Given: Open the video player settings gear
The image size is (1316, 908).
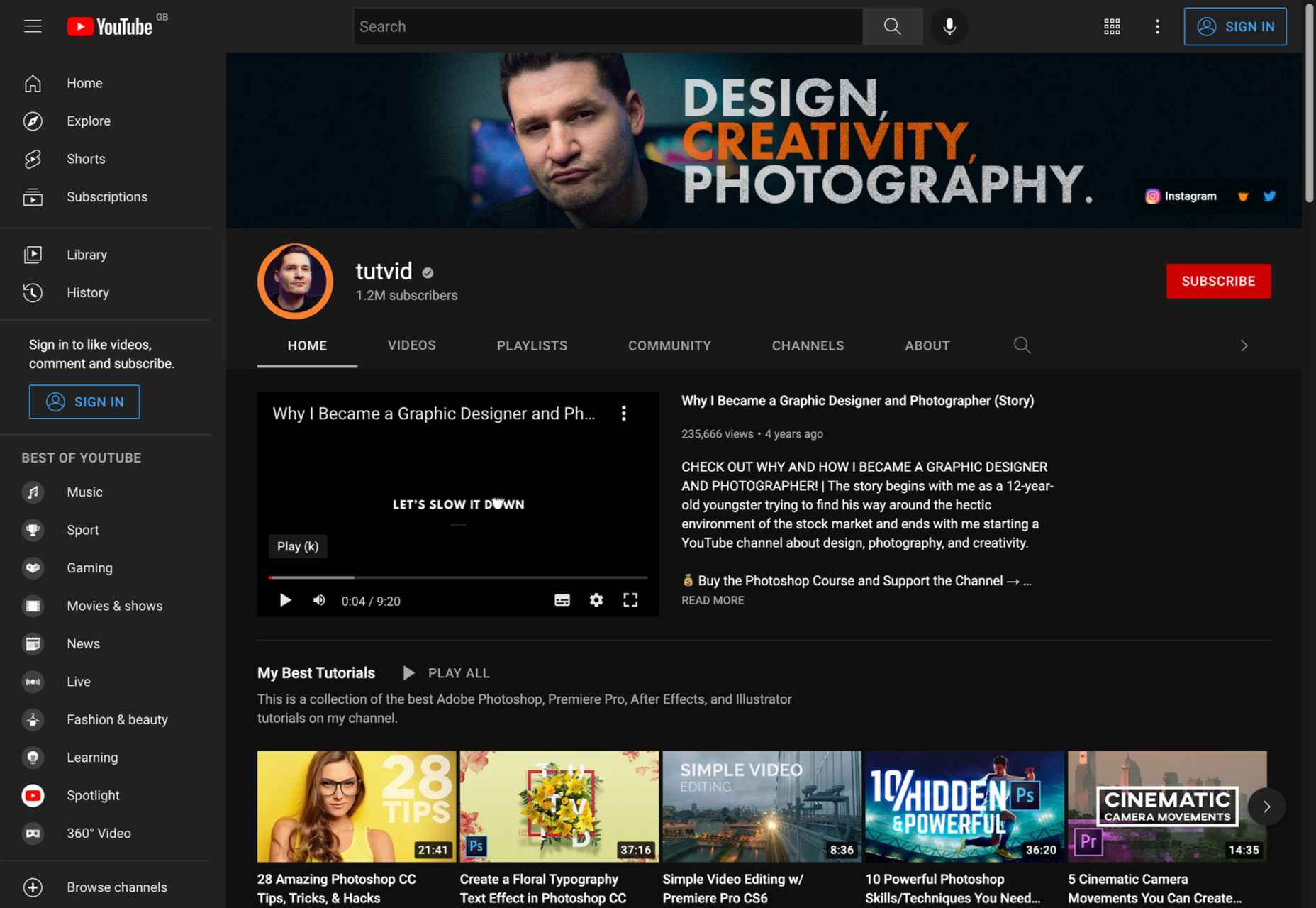Looking at the screenshot, I should (596, 600).
